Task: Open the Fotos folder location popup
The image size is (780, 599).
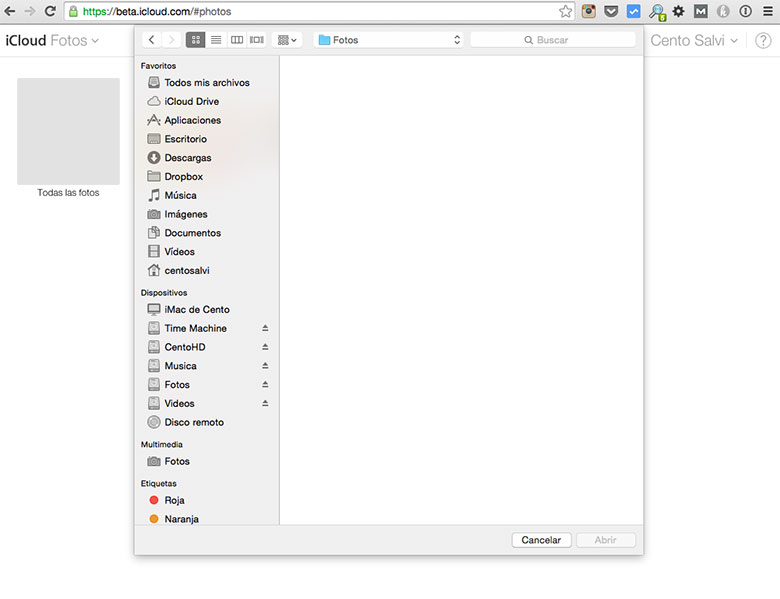Action: pyautogui.click(x=389, y=40)
